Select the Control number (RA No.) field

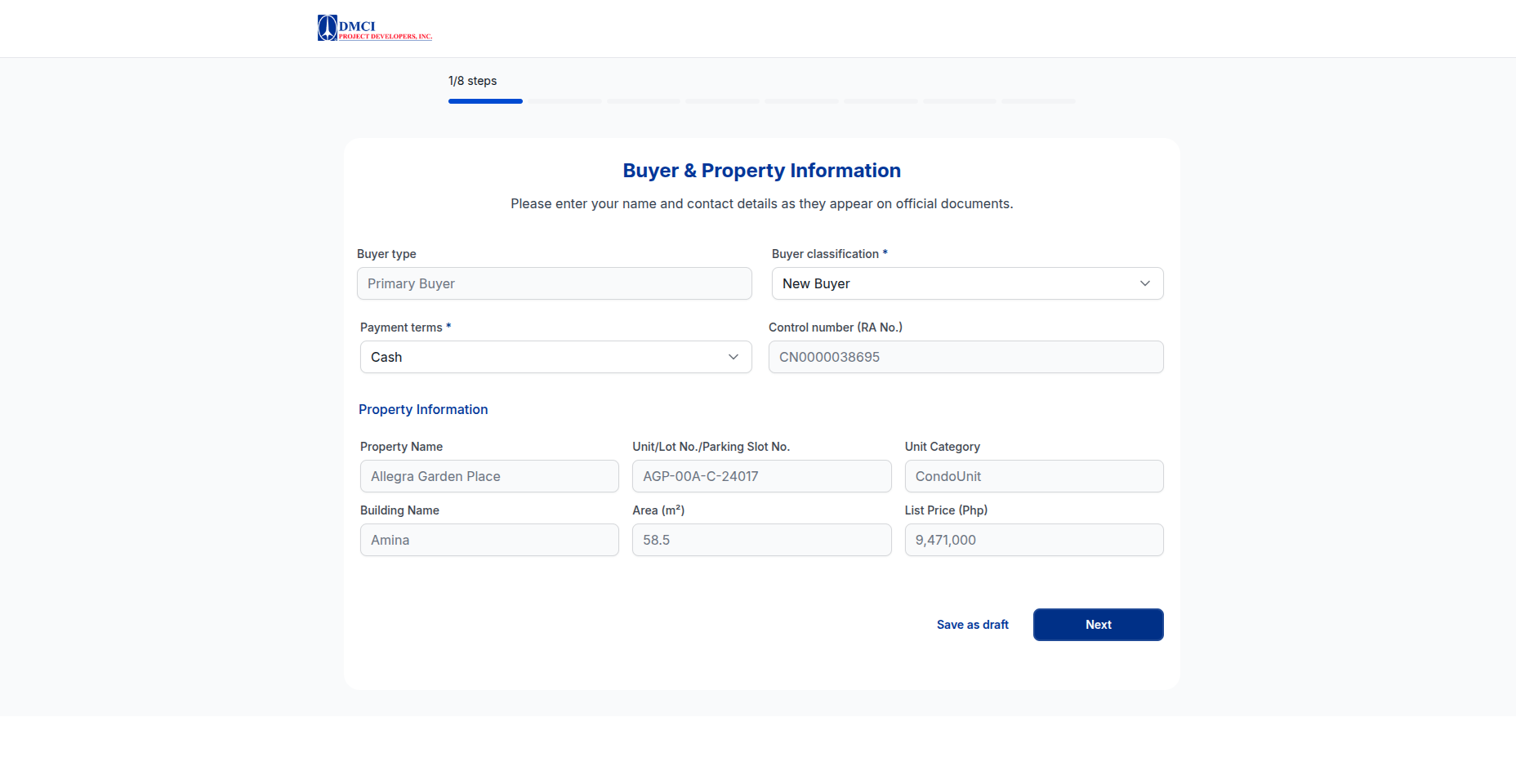(965, 357)
